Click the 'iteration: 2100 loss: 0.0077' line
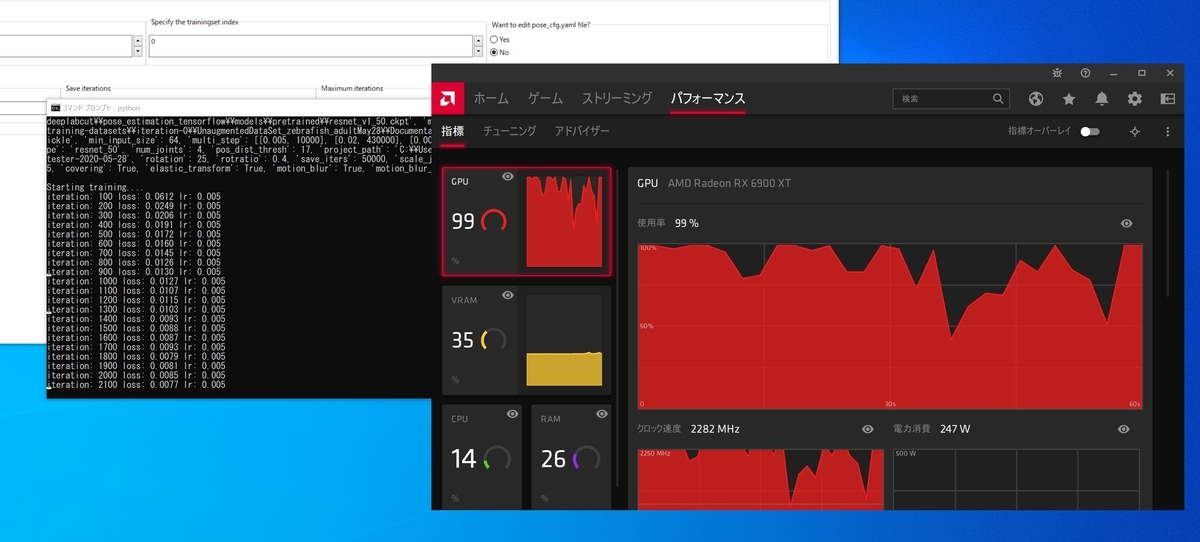Image resolution: width=1200 pixels, height=542 pixels. (136, 385)
